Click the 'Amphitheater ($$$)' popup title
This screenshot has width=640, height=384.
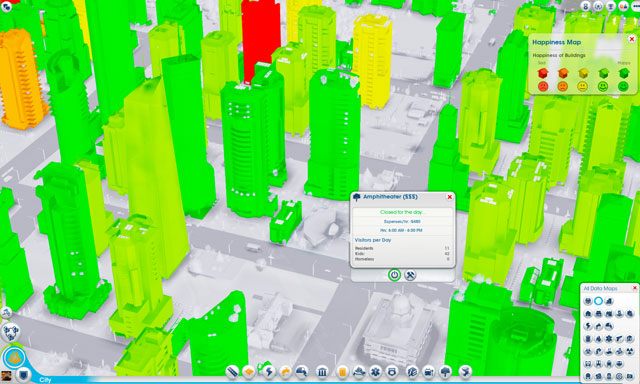click(x=390, y=197)
